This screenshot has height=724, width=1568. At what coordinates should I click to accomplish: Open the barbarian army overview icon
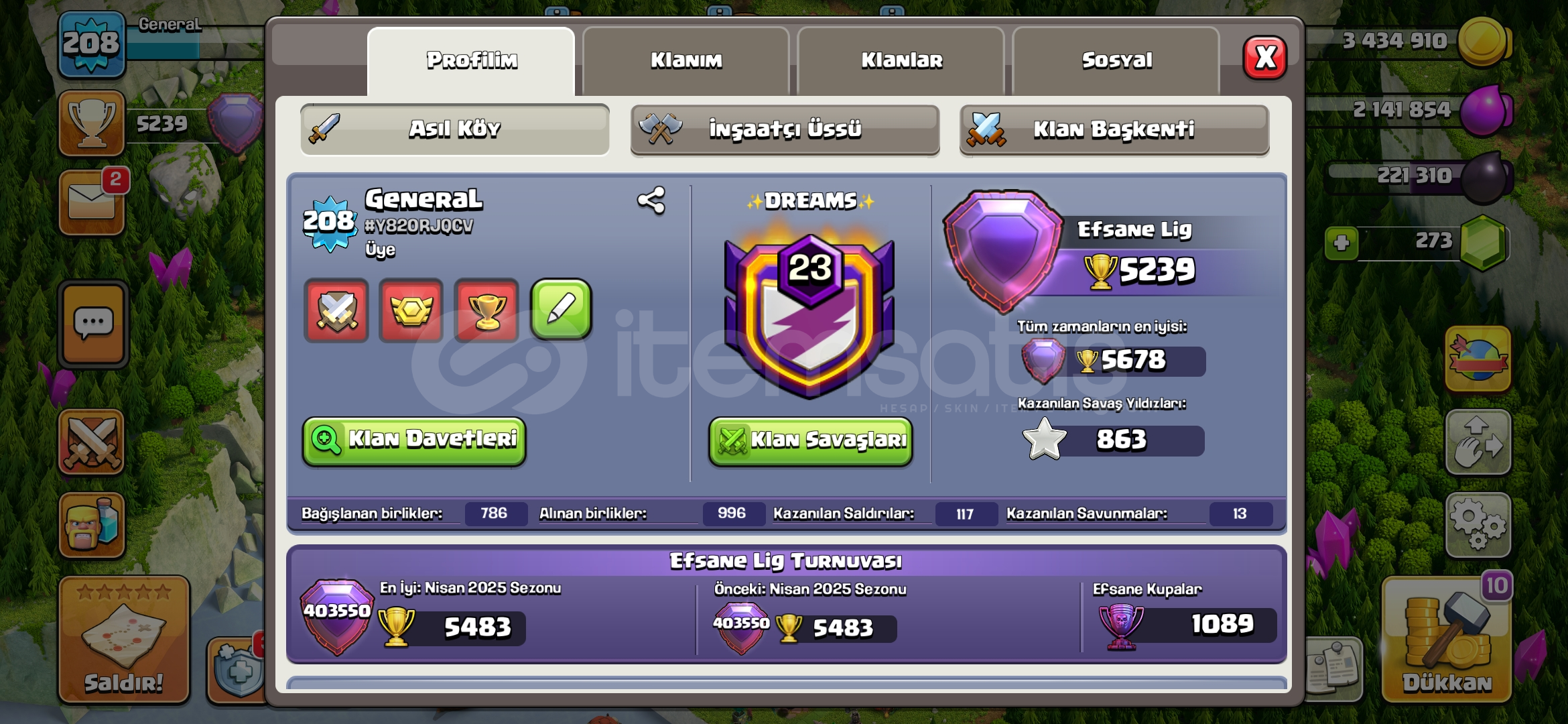92,526
